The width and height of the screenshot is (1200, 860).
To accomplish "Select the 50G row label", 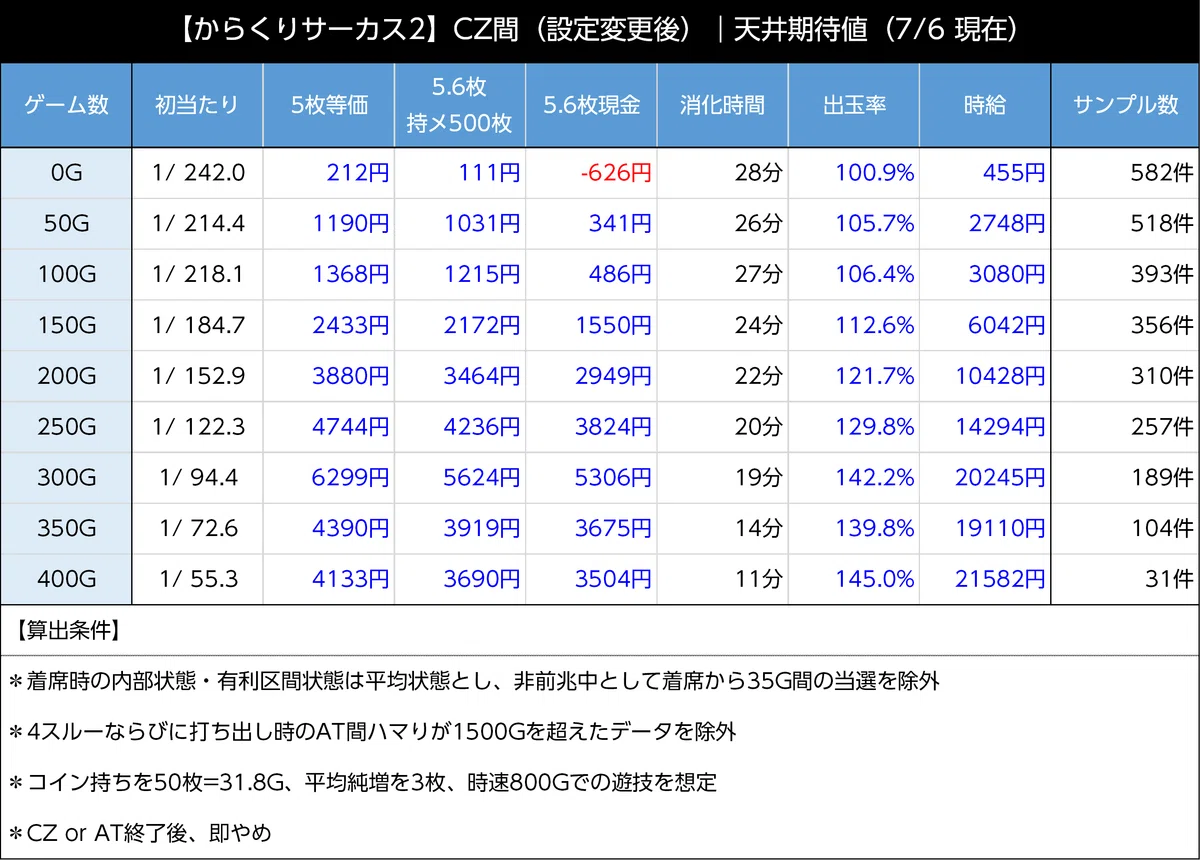I will (x=66, y=224).
